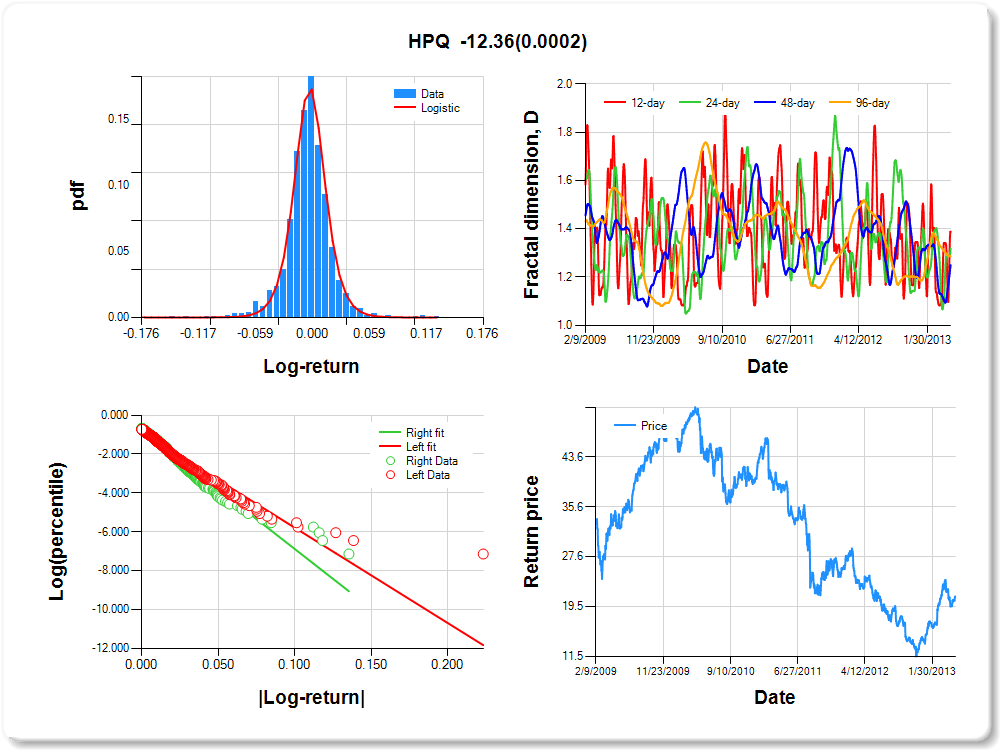Screen dimensions: 1000x750
Task: Click the 43.6 tick on Return price axis
Action: tap(573, 457)
